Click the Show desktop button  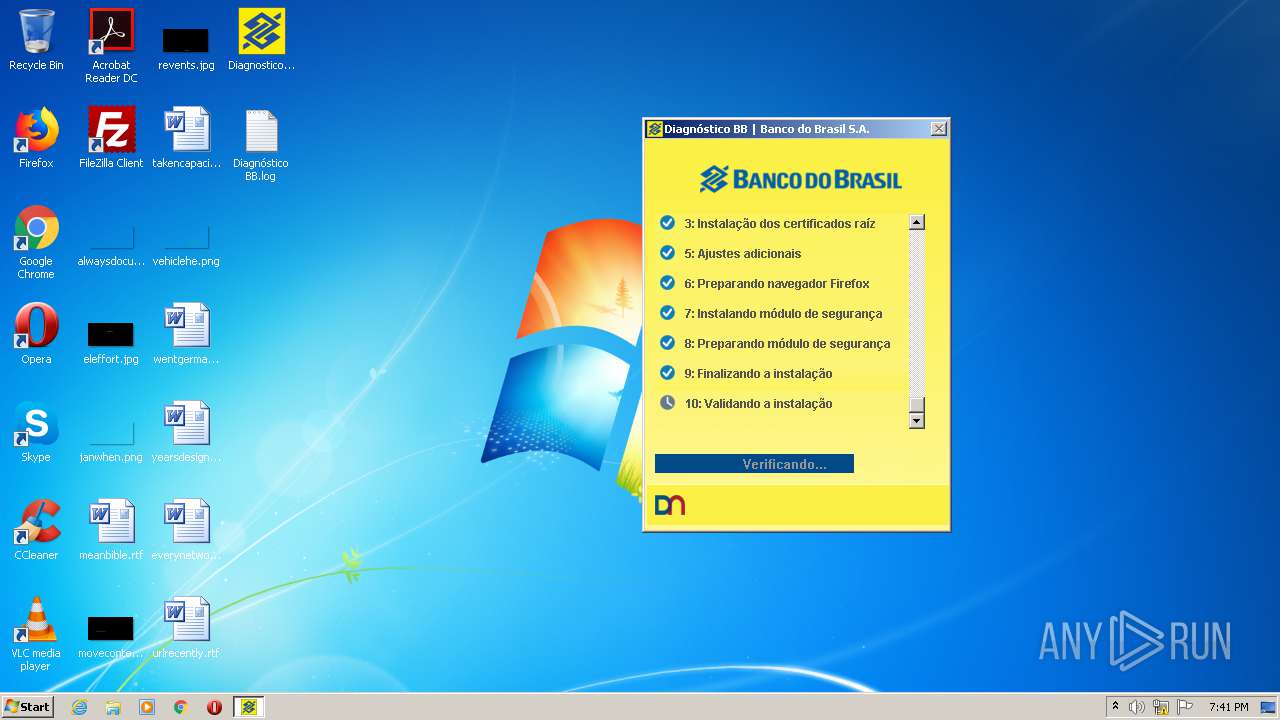coord(1269,707)
